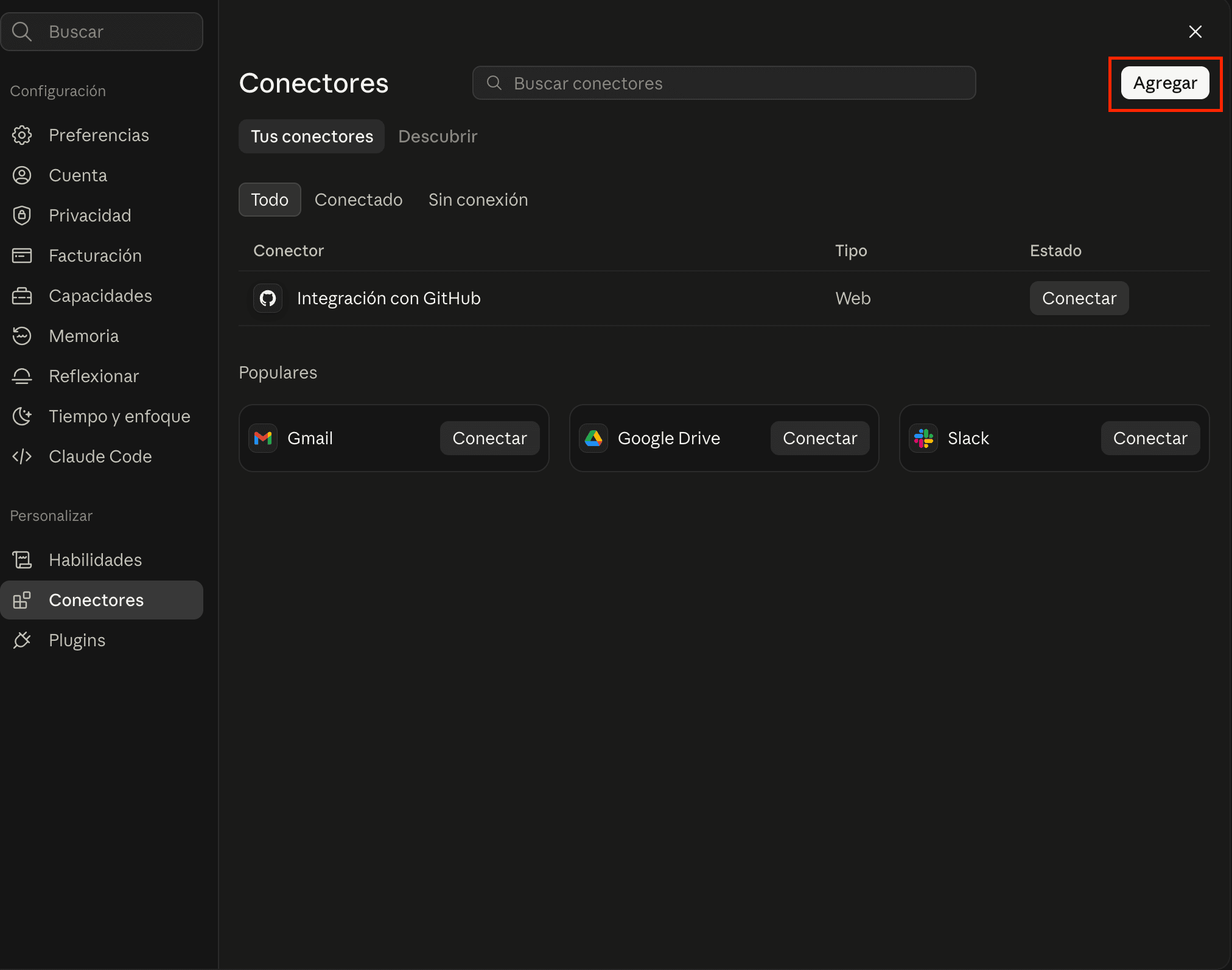Click the Capacidades toolbox icon
1232x970 pixels.
click(22, 296)
